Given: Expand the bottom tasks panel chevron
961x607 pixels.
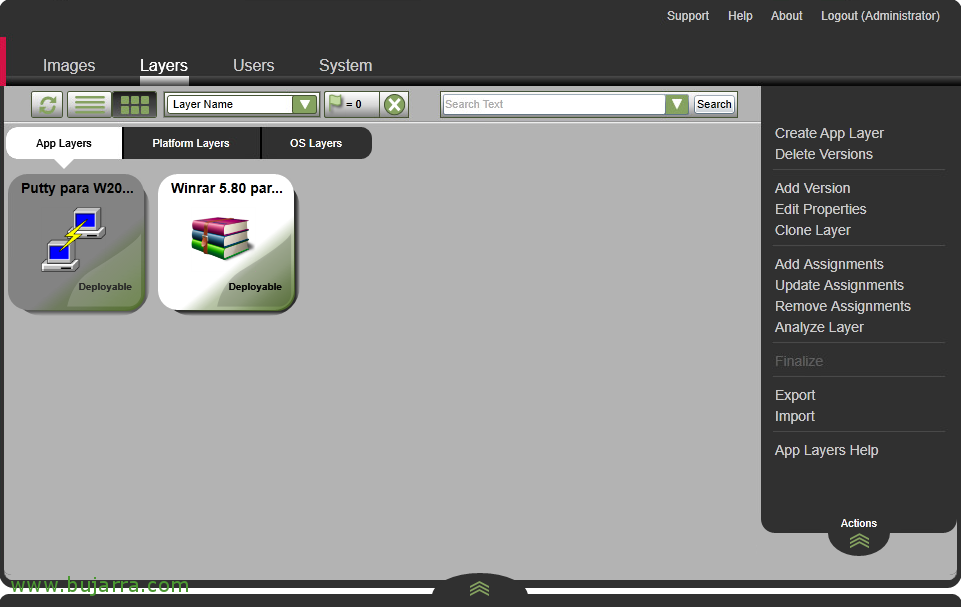Looking at the screenshot, I should point(479,589).
